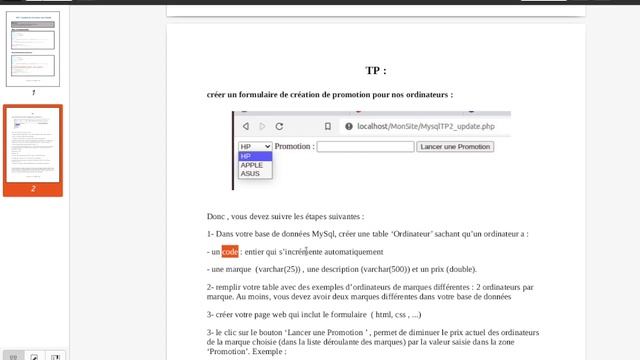Click the 'TP :' heading

pyautogui.click(x=376, y=71)
